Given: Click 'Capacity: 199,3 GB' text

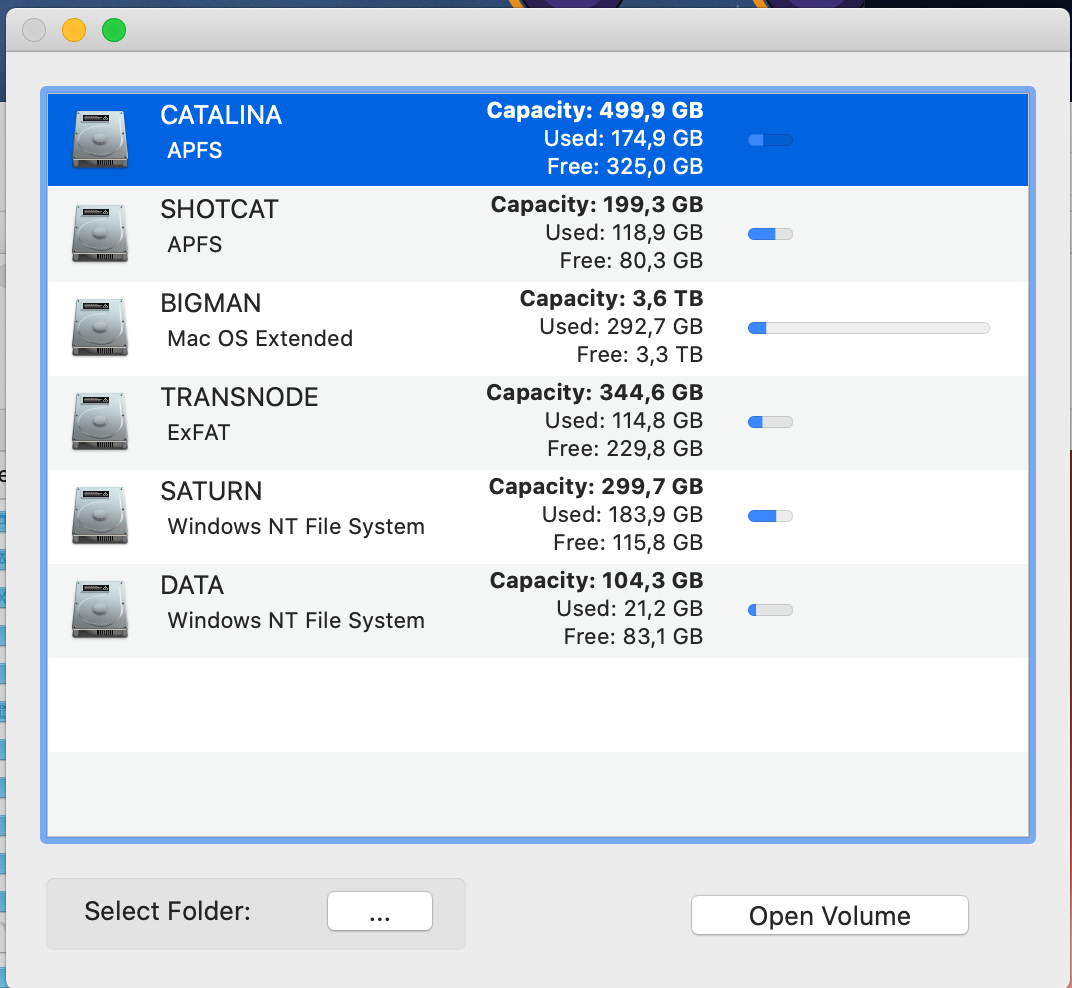Looking at the screenshot, I should (597, 204).
